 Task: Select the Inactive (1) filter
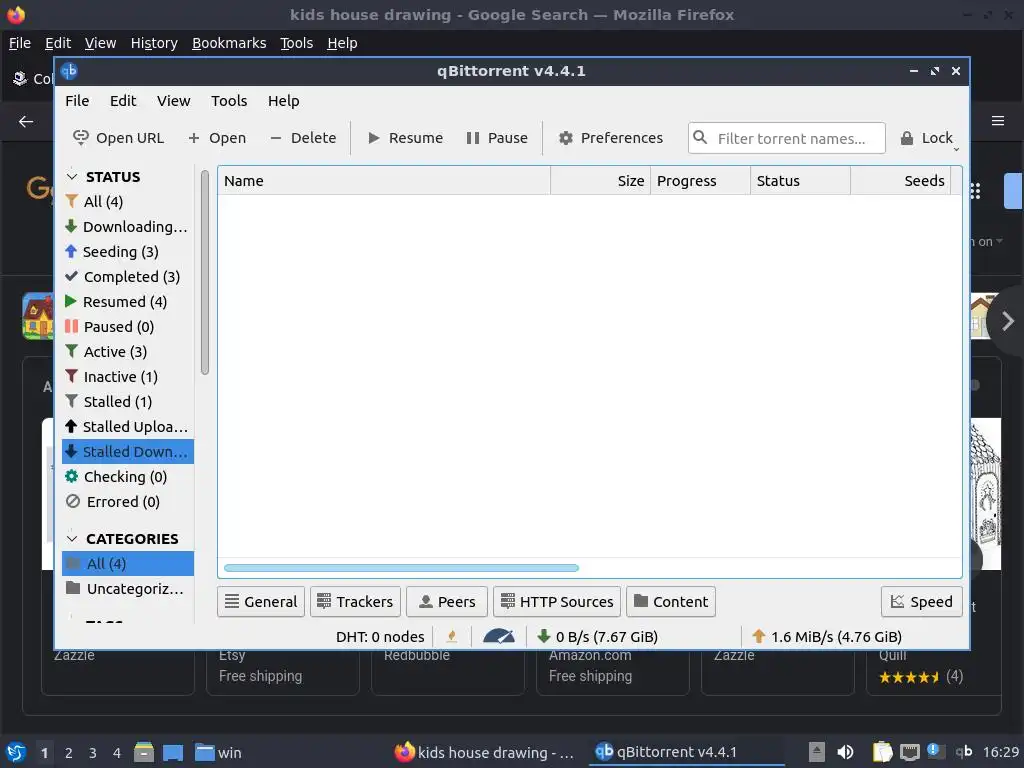tap(128, 377)
